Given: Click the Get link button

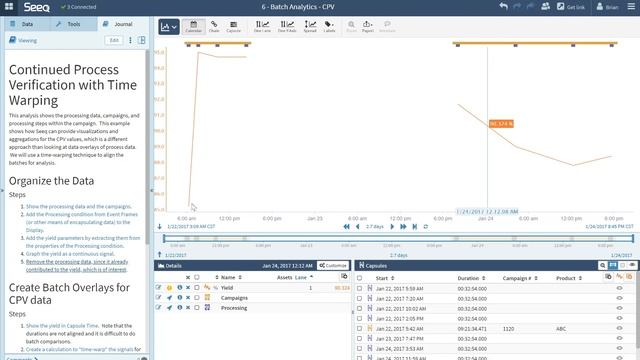Looking at the screenshot, I should point(571,7).
